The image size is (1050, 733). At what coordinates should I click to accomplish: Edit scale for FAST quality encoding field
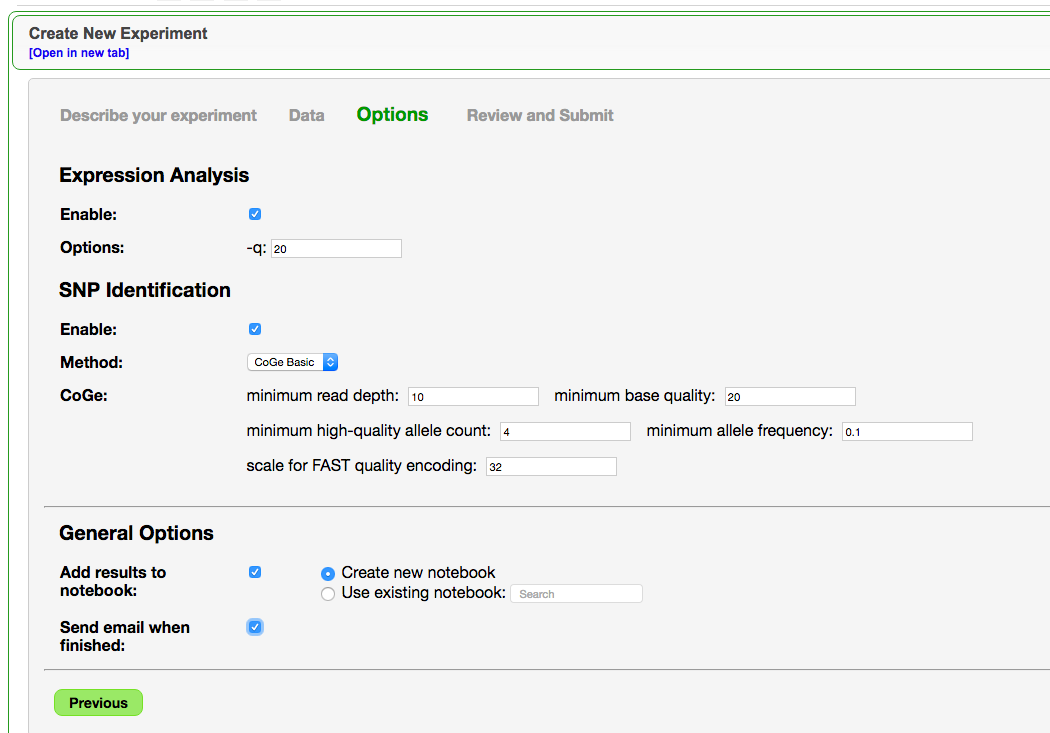click(x=551, y=466)
